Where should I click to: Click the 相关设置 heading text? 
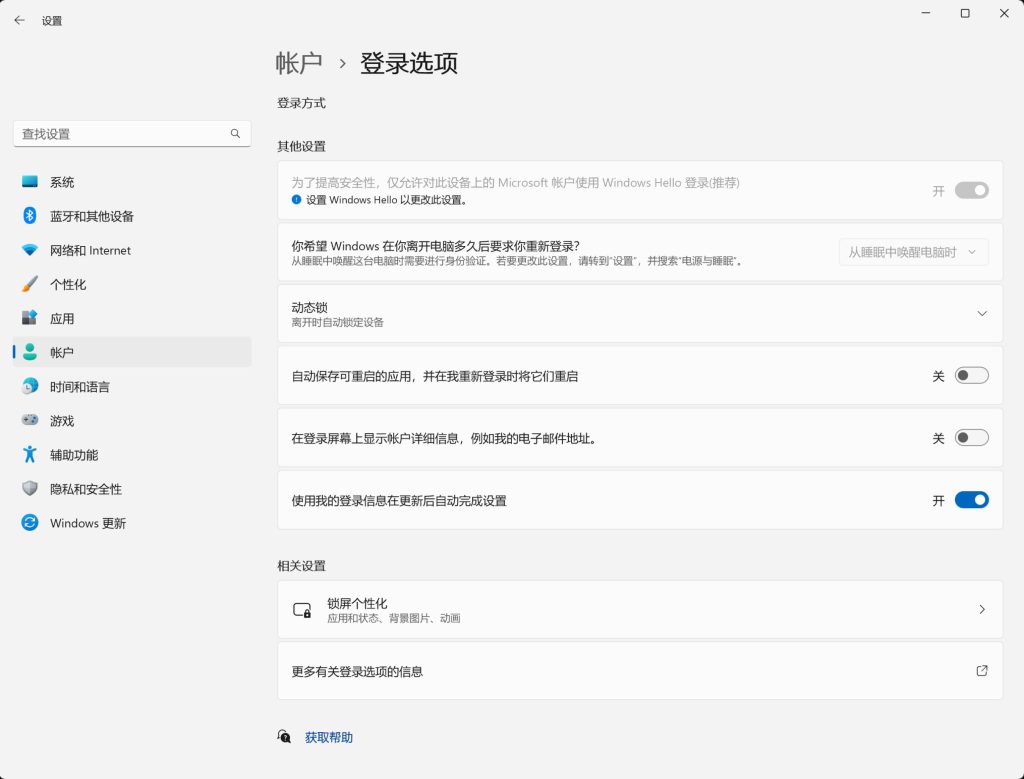tap(301, 565)
